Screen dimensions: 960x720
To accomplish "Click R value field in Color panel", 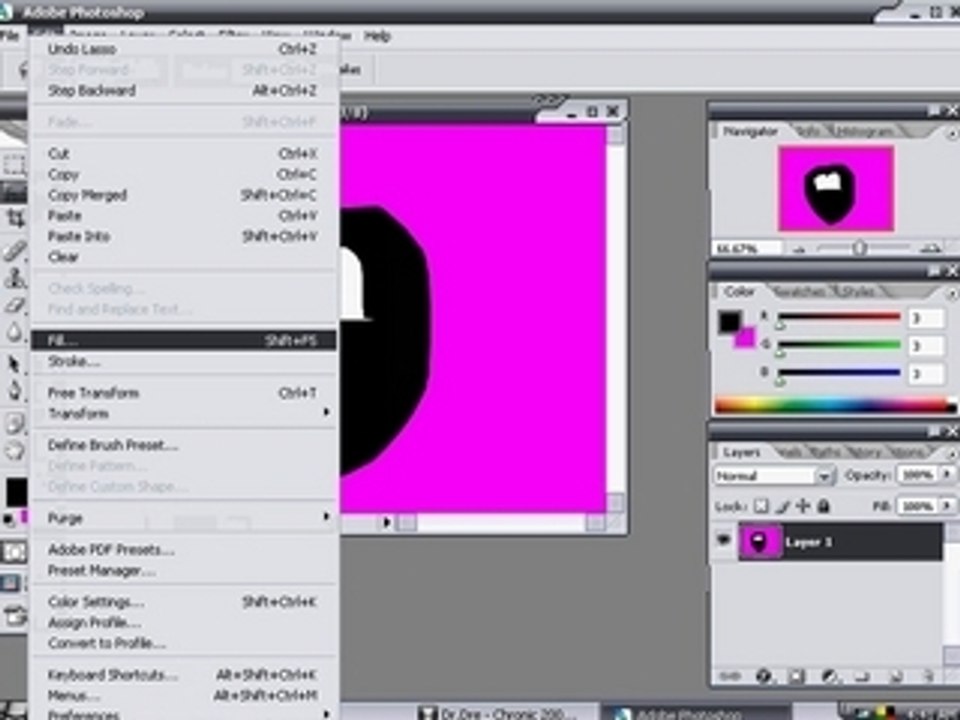I will (926, 318).
